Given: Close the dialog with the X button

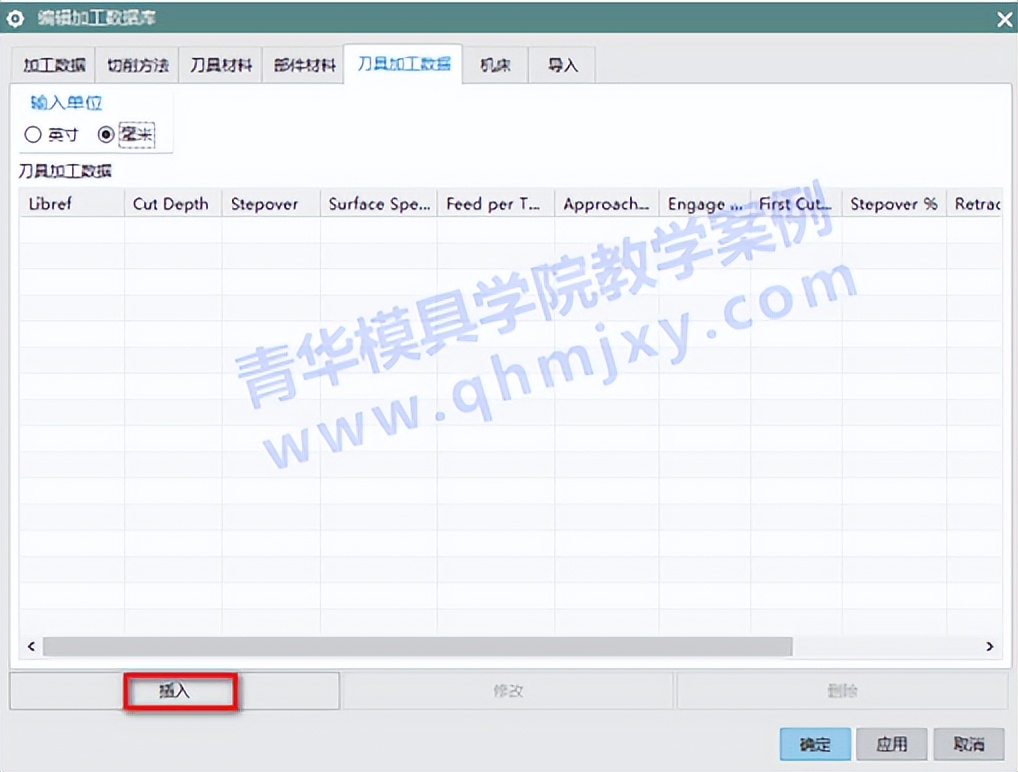Looking at the screenshot, I should (1004, 20).
